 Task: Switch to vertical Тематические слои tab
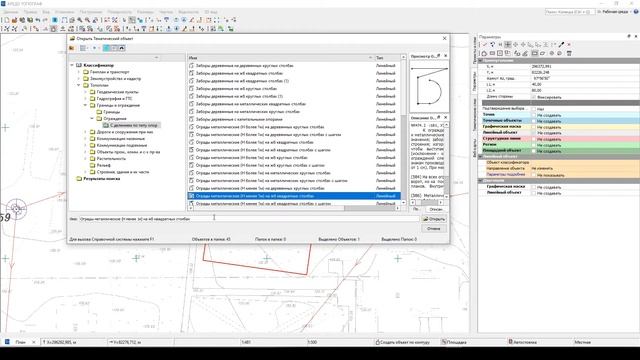(474, 114)
